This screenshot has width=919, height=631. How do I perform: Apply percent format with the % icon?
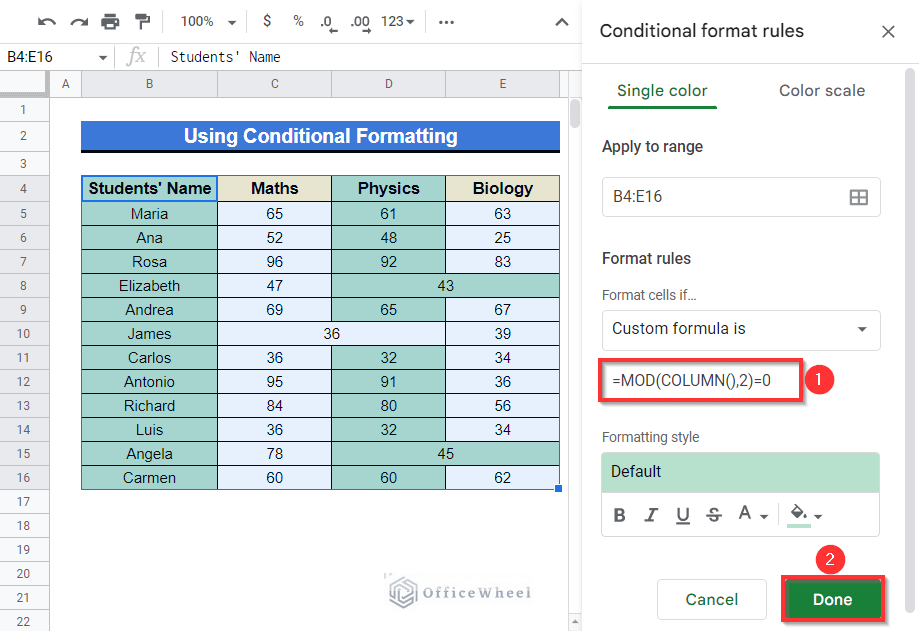(296, 21)
